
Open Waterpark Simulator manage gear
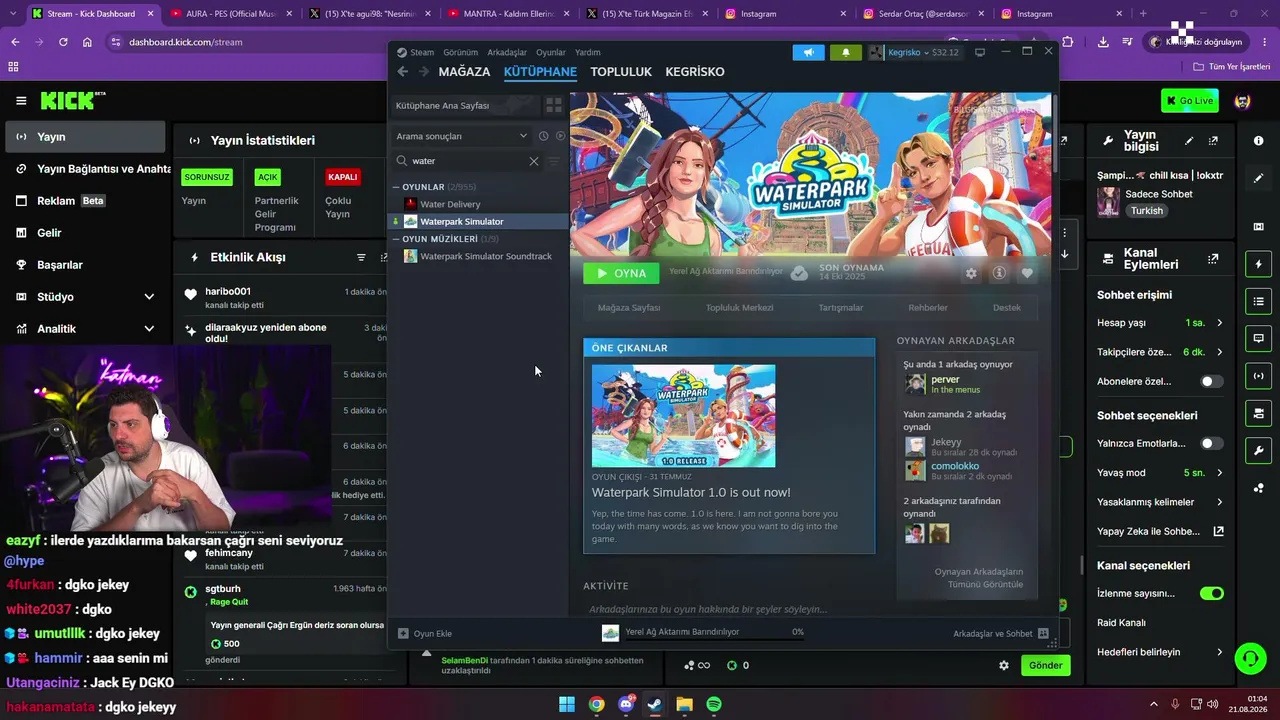(x=970, y=273)
